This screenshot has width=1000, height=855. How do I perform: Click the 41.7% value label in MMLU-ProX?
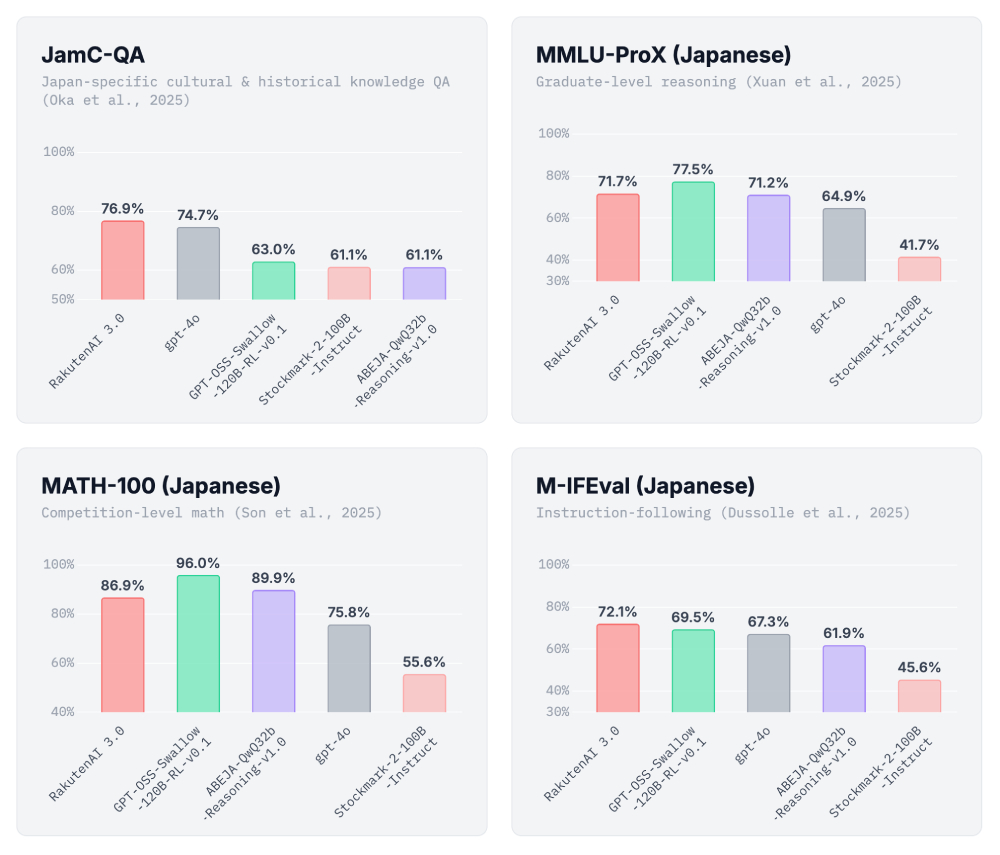click(x=919, y=245)
